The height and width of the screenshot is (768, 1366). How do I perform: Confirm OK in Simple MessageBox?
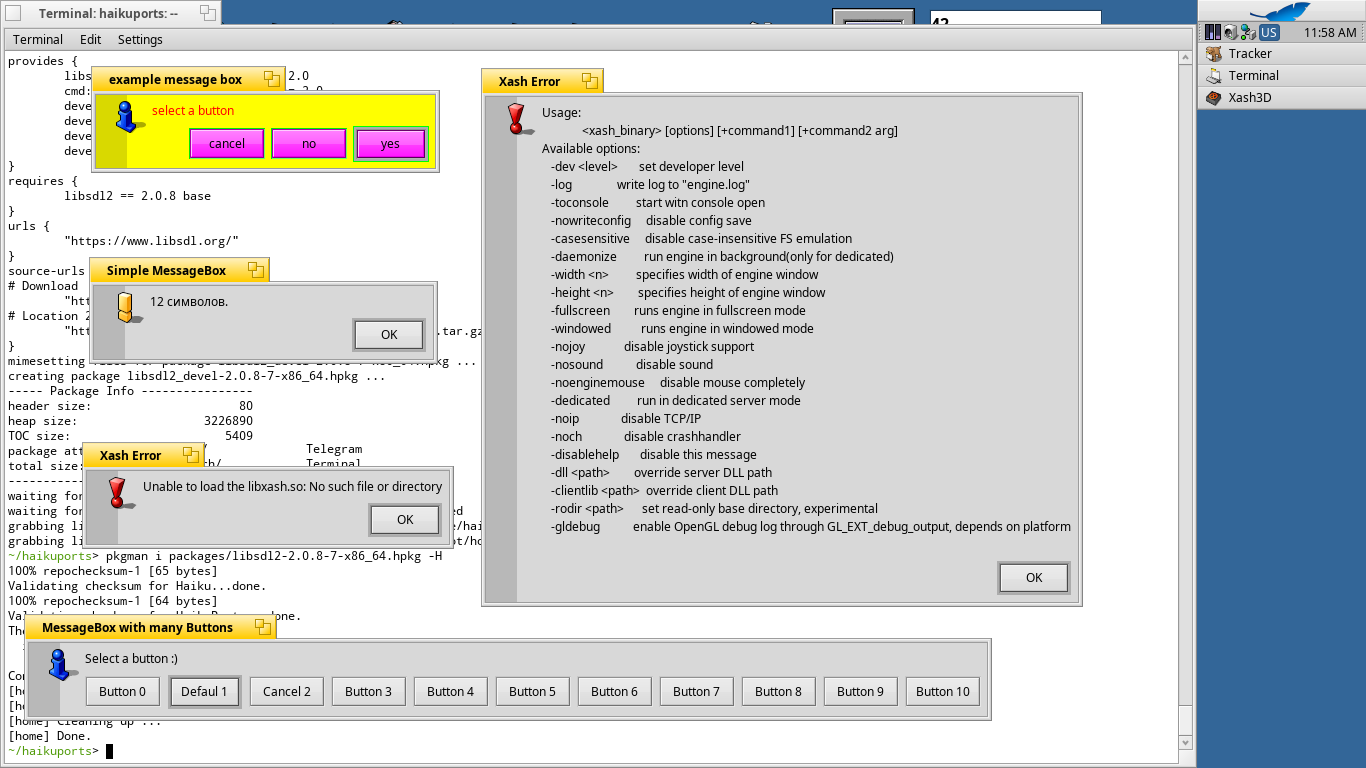click(x=390, y=335)
